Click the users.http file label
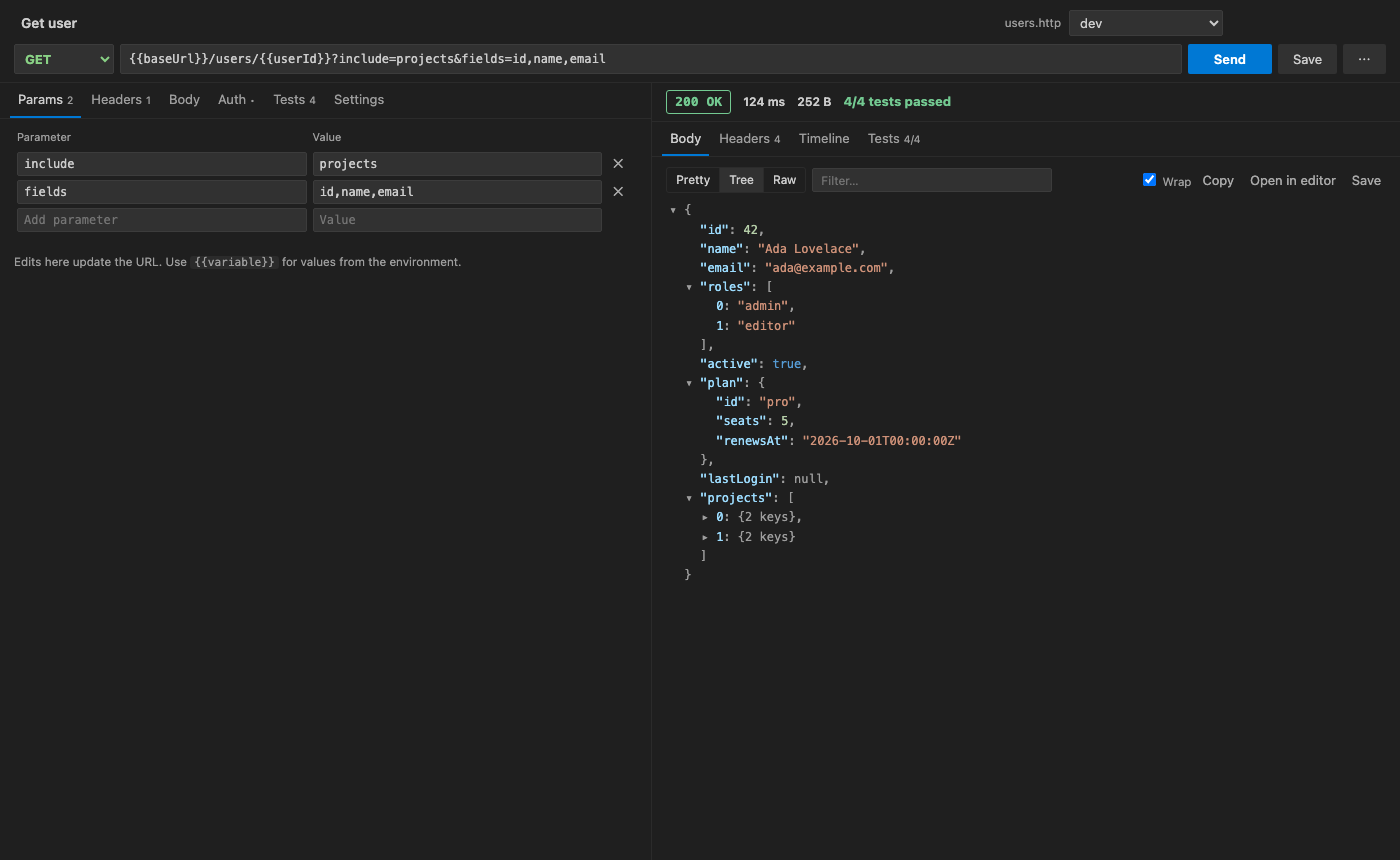This screenshot has width=1400, height=860. click(1033, 23)
